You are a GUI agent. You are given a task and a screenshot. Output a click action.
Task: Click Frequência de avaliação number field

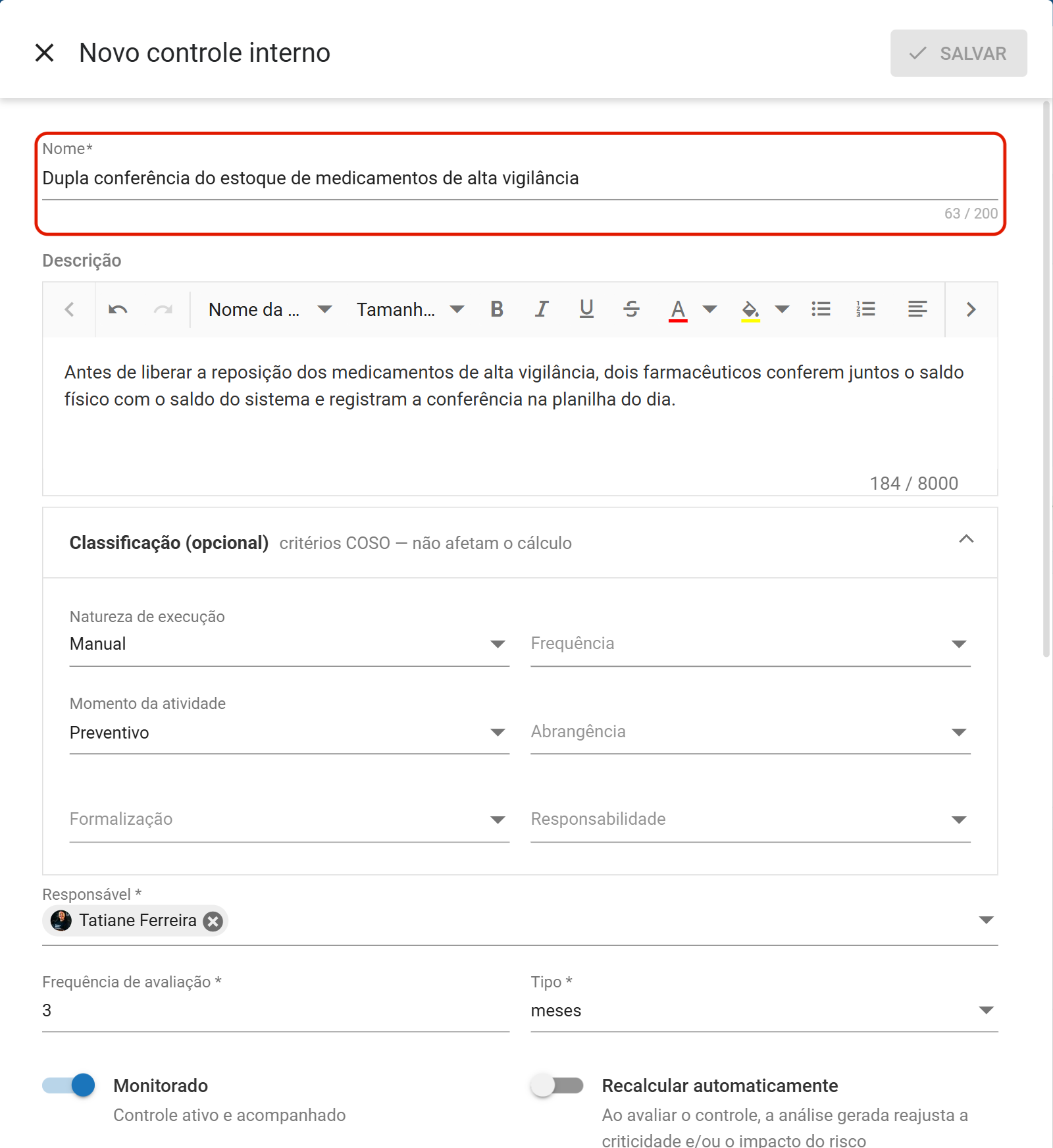click(x=276, y=1010)
